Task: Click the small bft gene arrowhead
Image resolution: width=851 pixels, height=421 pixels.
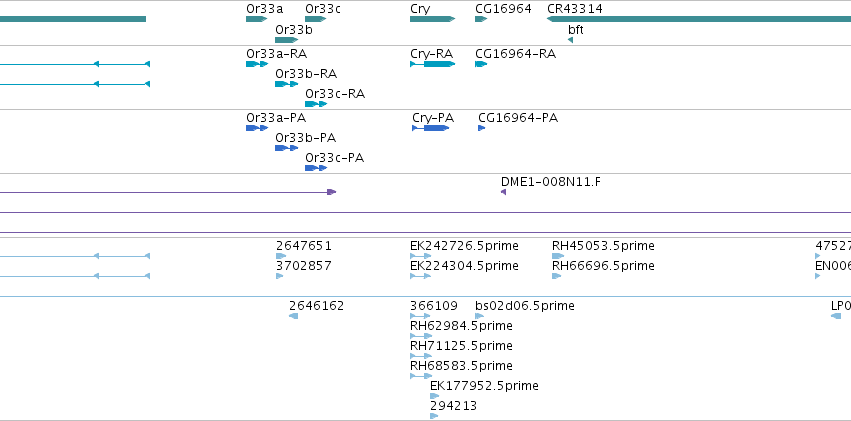Action: pyautogui.click(x=570, y=40)
